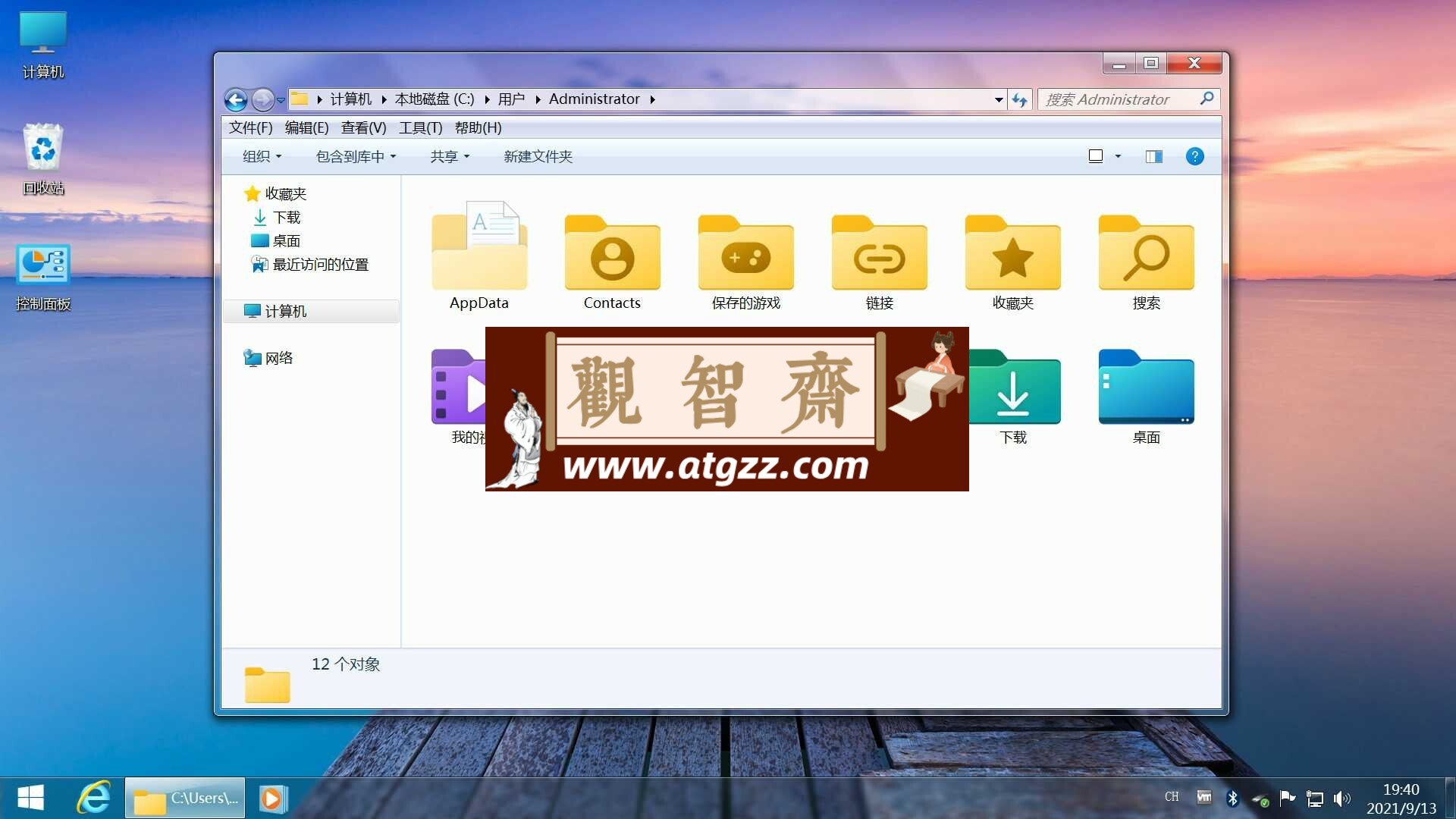
Task: Open view options dropdown arrow
Action: pyautogui.click(x=1118, y=156)
